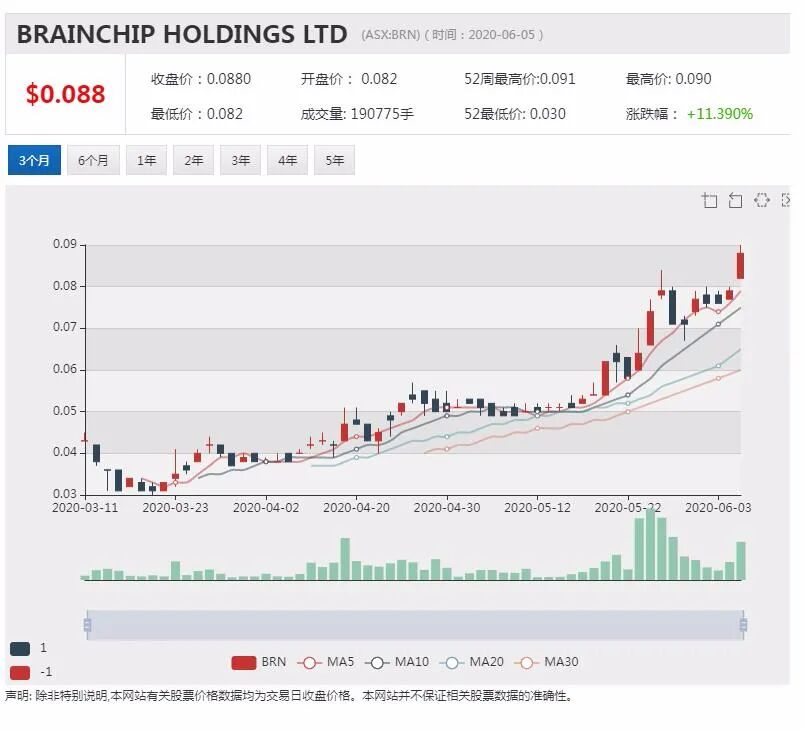Switch chart to 3年 range
This screenshot has width=805, height=730.
240,160
